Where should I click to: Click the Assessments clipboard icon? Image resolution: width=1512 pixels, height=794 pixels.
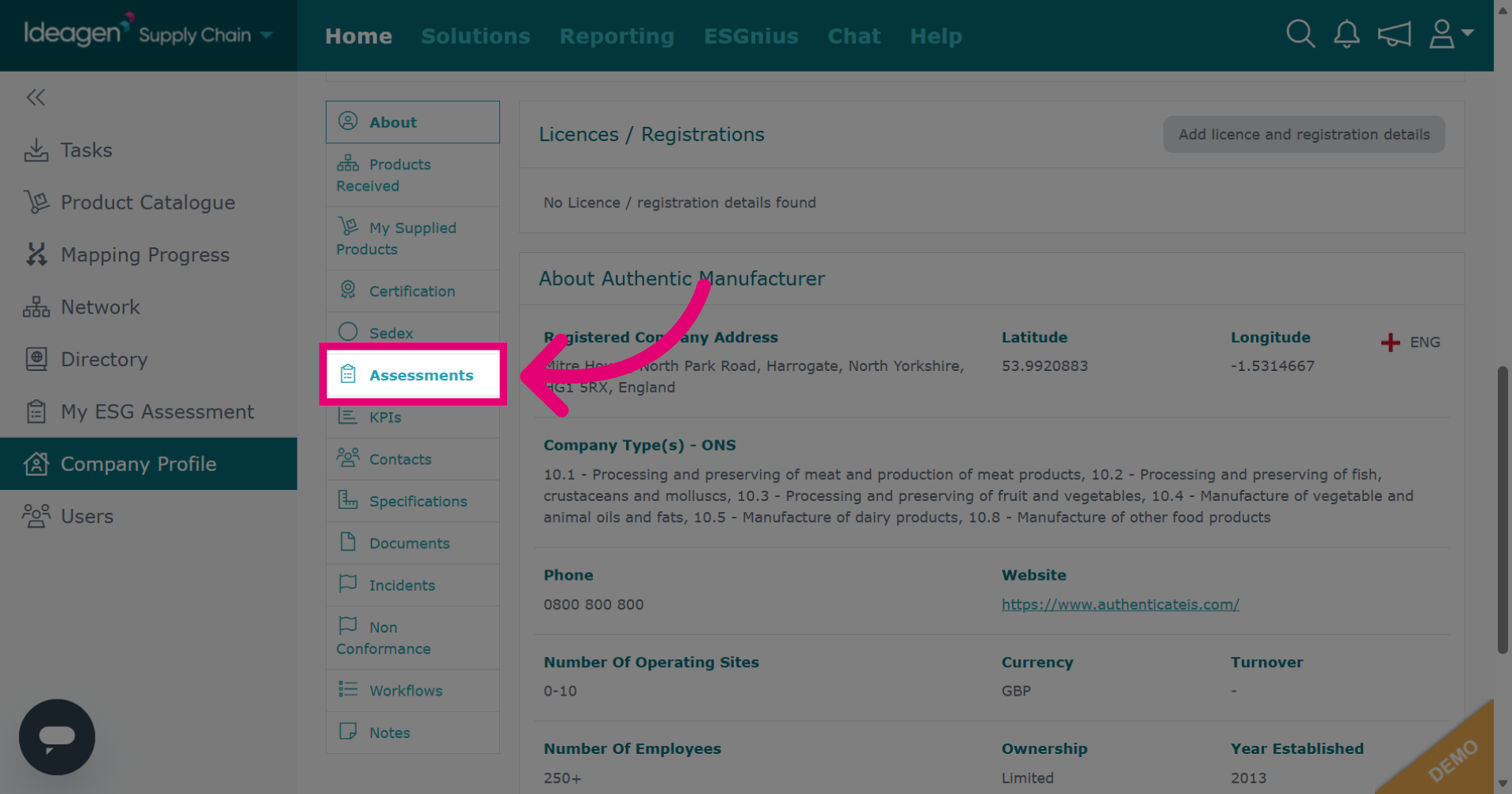click(x=348, y=374)
